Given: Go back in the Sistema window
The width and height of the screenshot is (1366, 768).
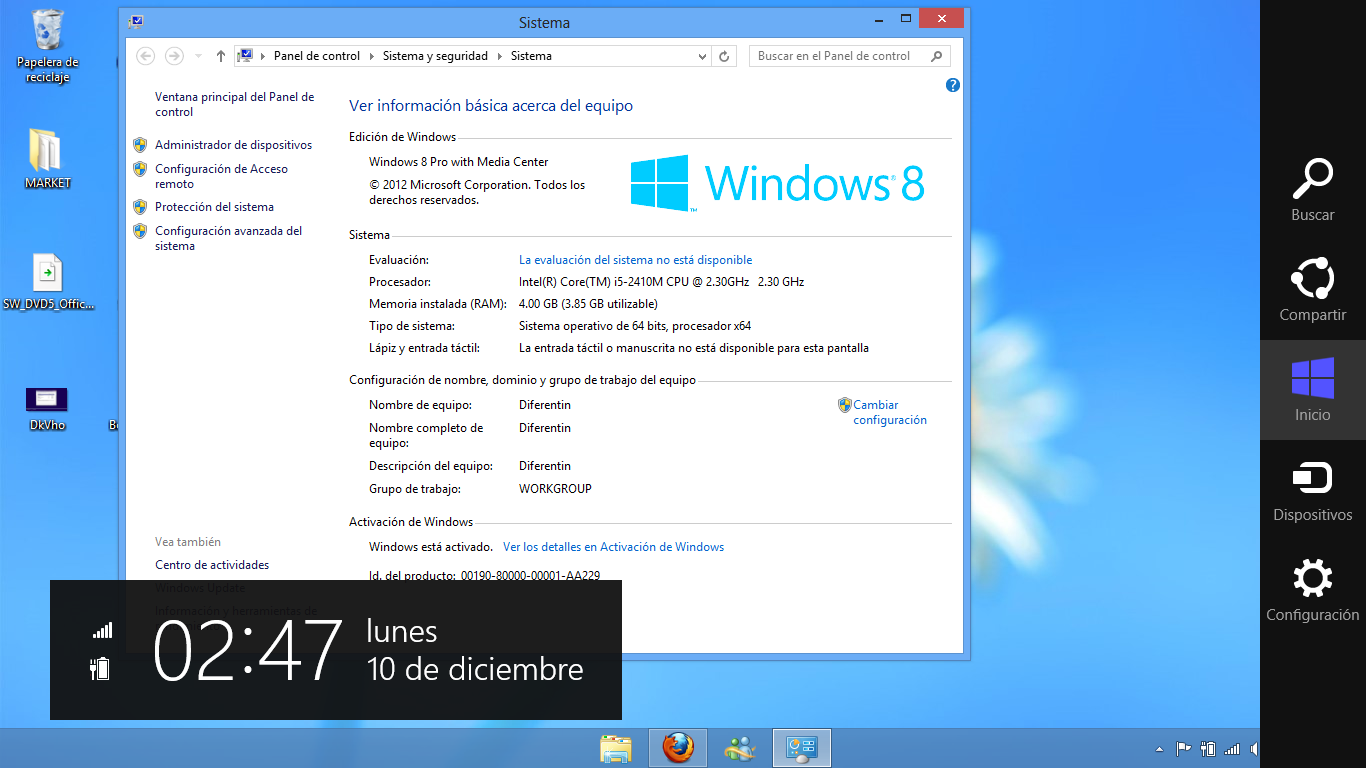Looking at the screenshot, I should coord(146,56).
